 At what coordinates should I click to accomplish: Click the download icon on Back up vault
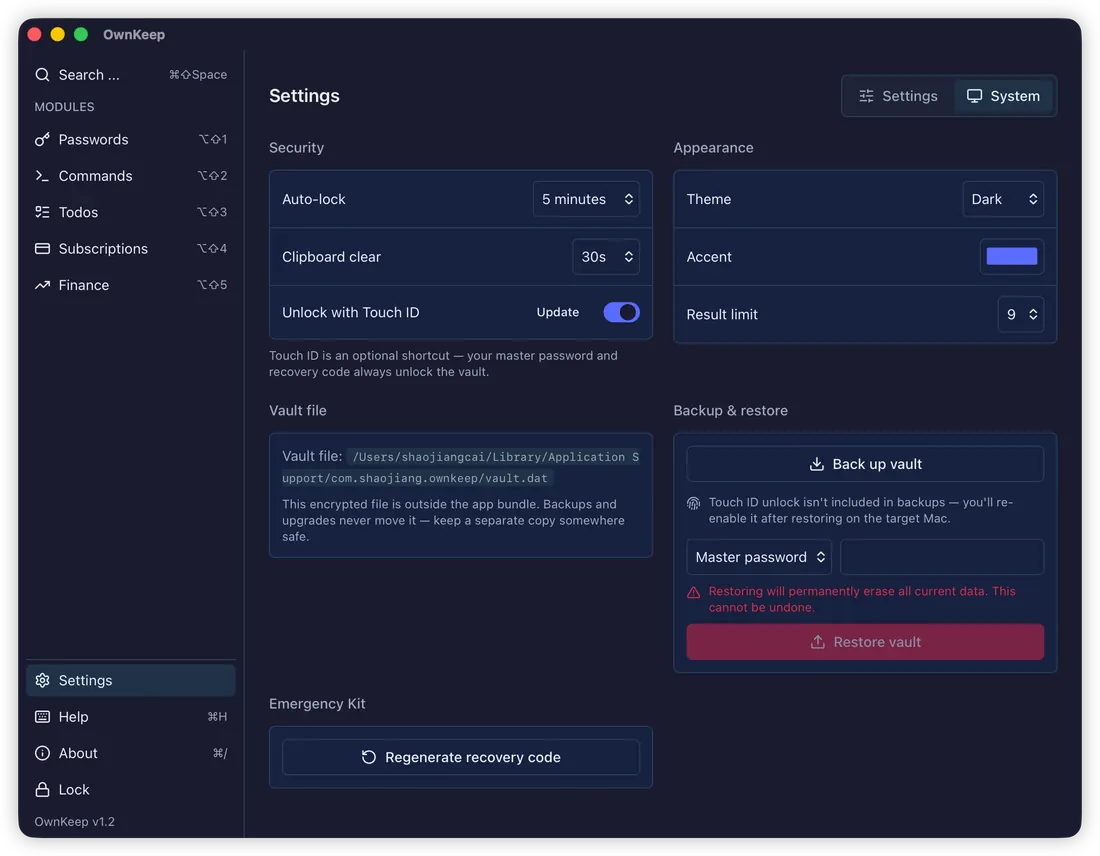tap(817, 464)
